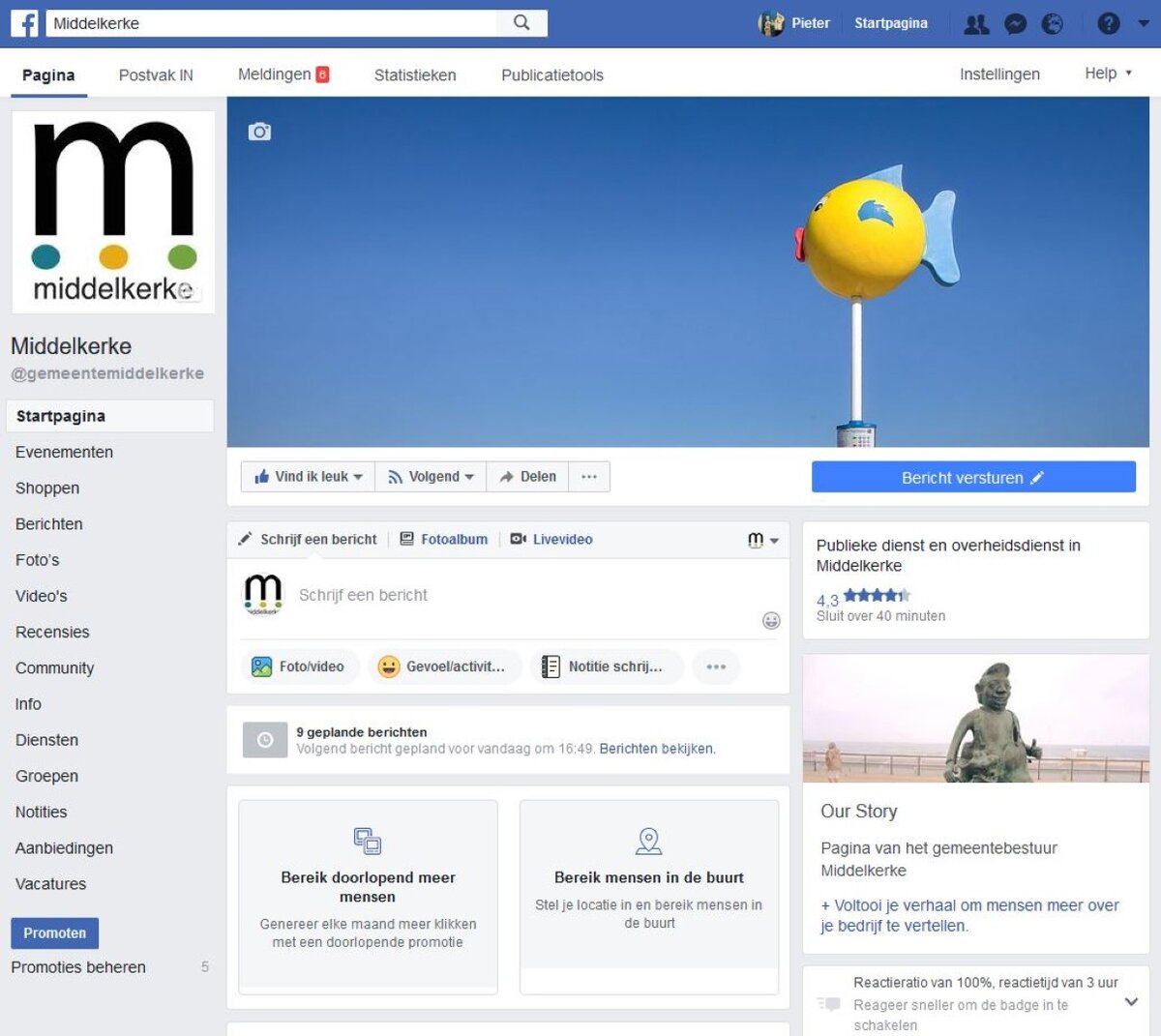Select Evenementen in sidebar
This screenshot has height=1036, width=1161.
click(64, 452)
